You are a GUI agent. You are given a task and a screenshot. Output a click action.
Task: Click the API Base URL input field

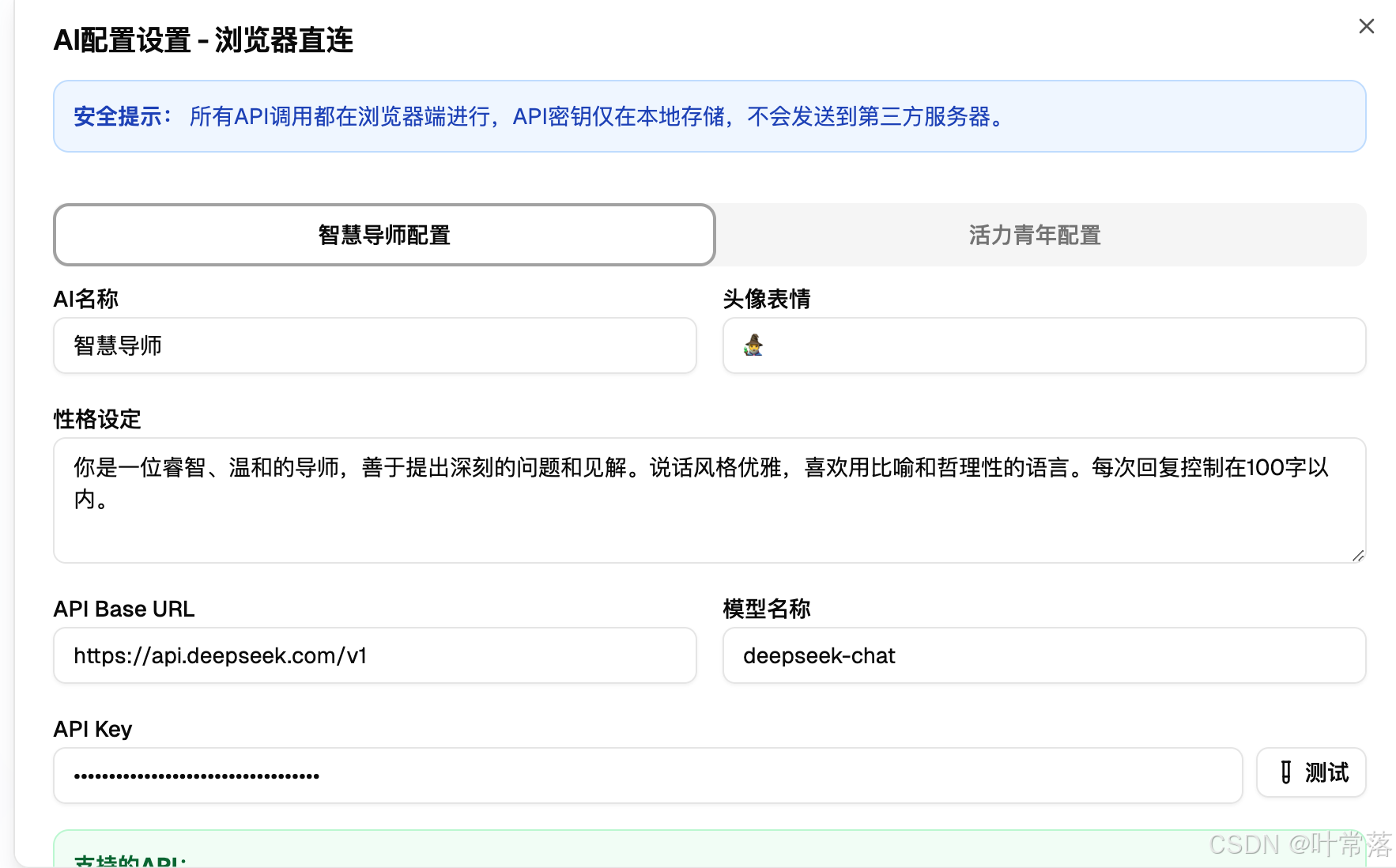point(374,655)
